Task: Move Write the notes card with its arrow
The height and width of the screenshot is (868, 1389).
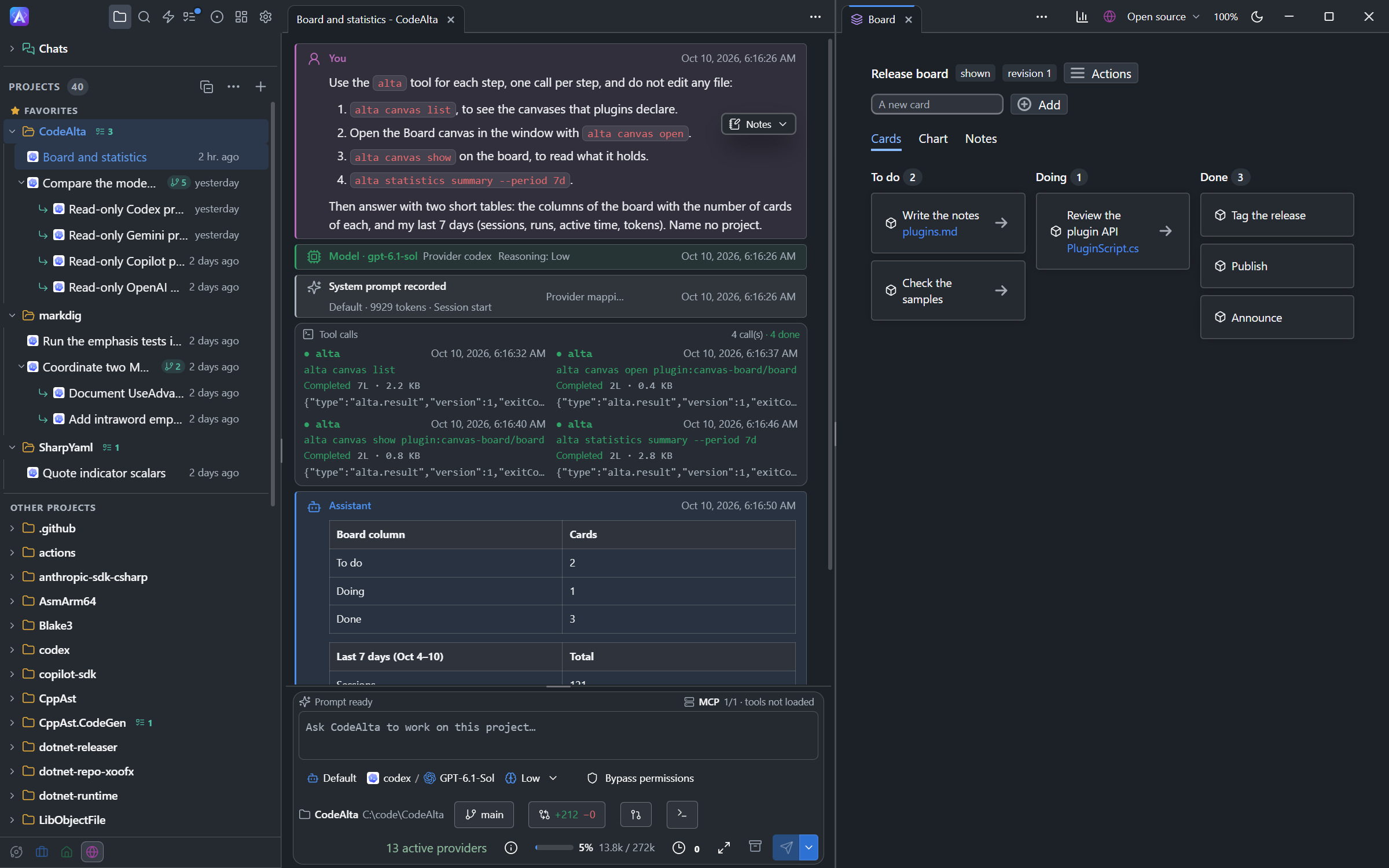Action: click(1001, 223)
